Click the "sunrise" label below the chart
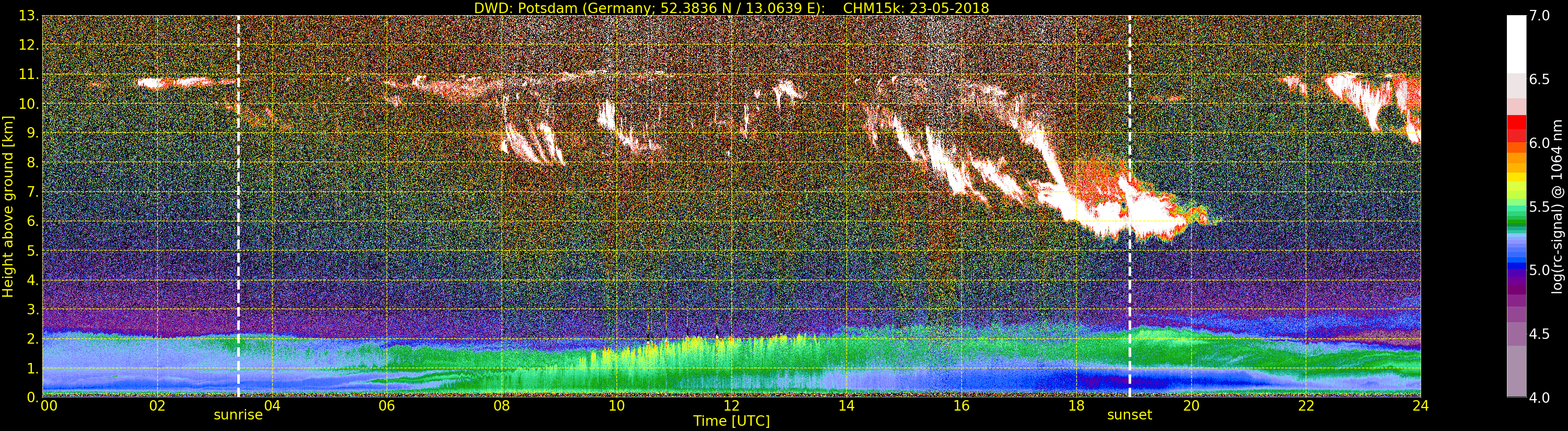Image resolution: width=1568 pixels, height=431 pixels. coord(238,415)
